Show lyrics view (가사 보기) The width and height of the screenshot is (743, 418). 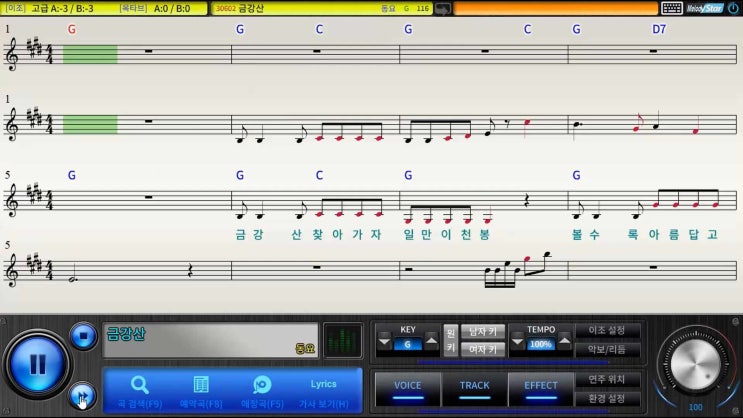tap(324, 393)
